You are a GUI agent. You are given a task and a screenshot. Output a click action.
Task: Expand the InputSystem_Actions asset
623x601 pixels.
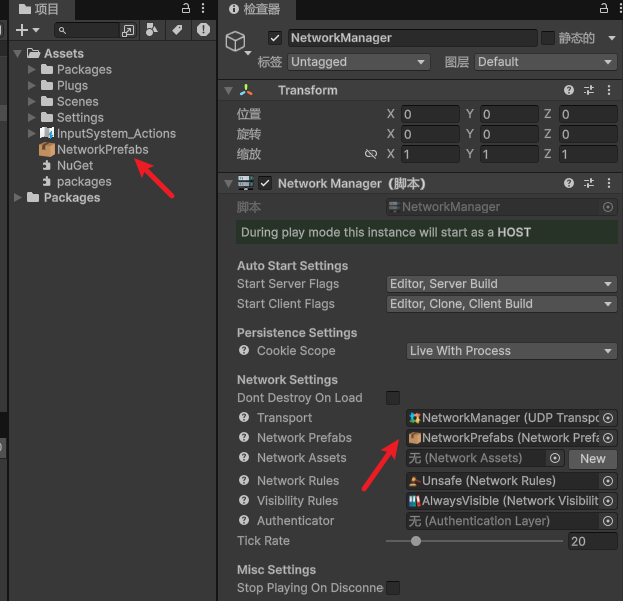click(x=32, y=133)
